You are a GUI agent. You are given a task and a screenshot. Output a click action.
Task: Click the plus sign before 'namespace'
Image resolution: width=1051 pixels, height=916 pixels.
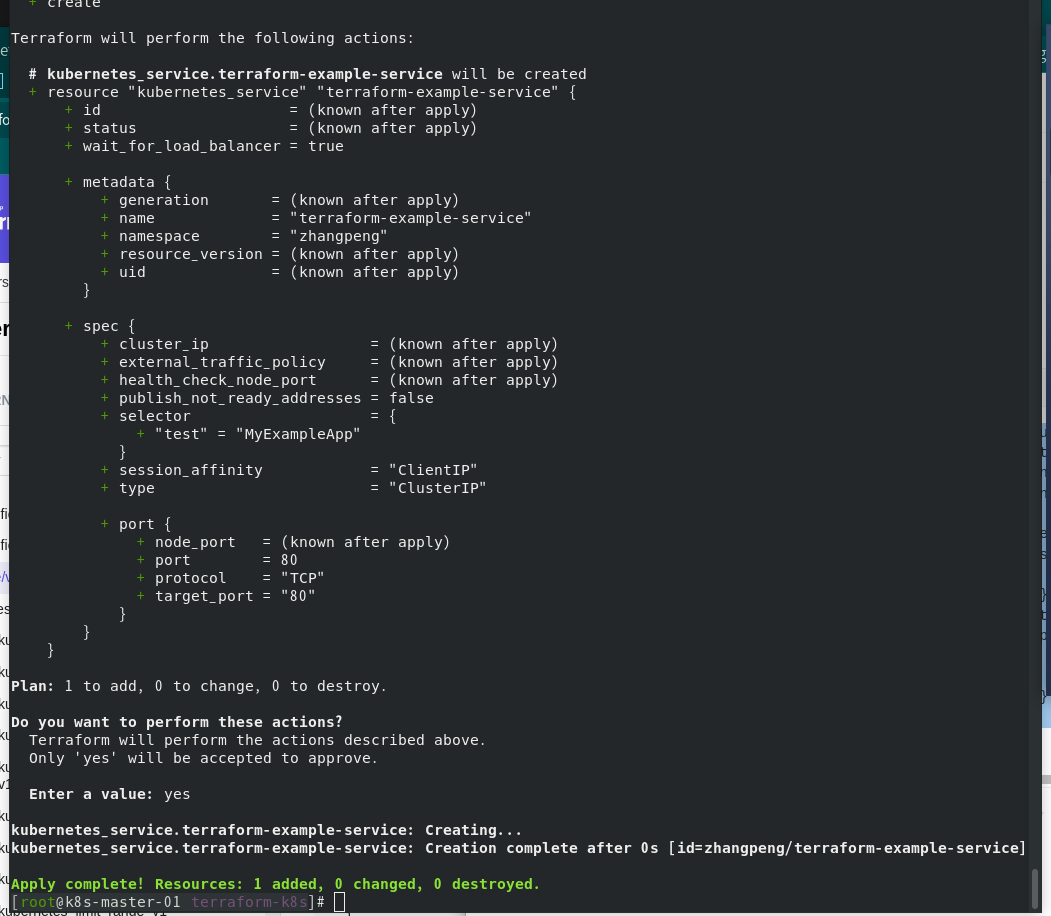coord(105,236)
